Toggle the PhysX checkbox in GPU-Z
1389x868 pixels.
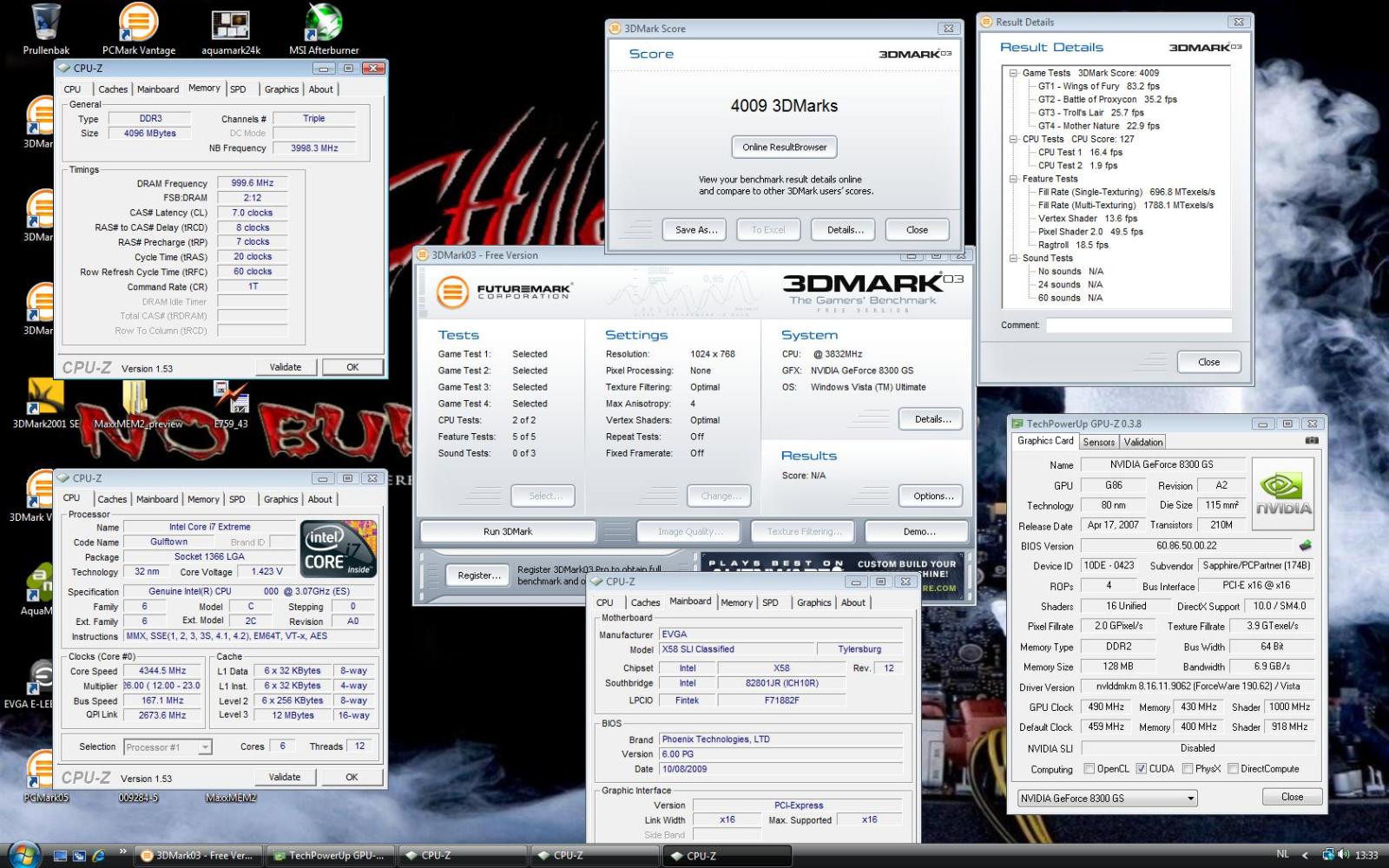point(1187,768)
